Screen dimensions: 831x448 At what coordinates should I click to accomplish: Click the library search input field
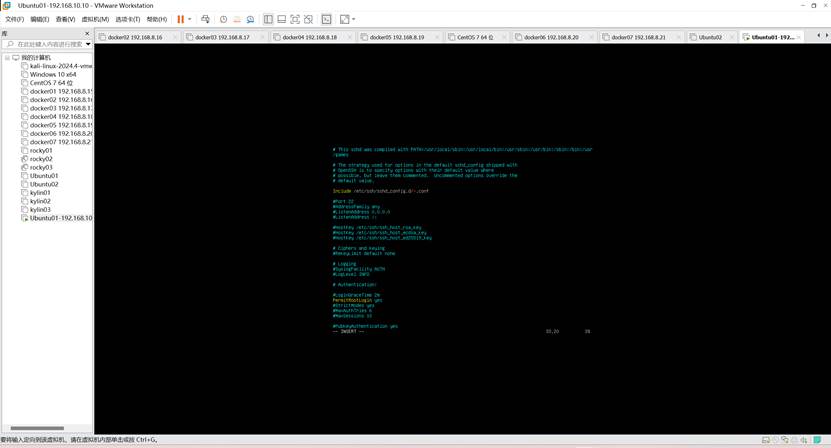46,44
